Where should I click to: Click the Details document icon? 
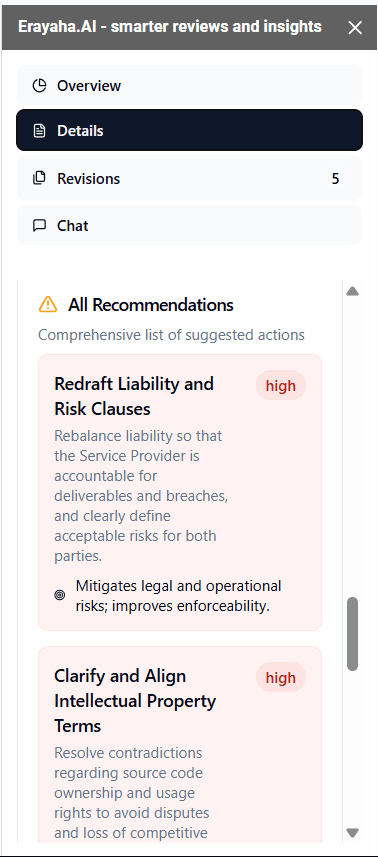click(39, 131)
